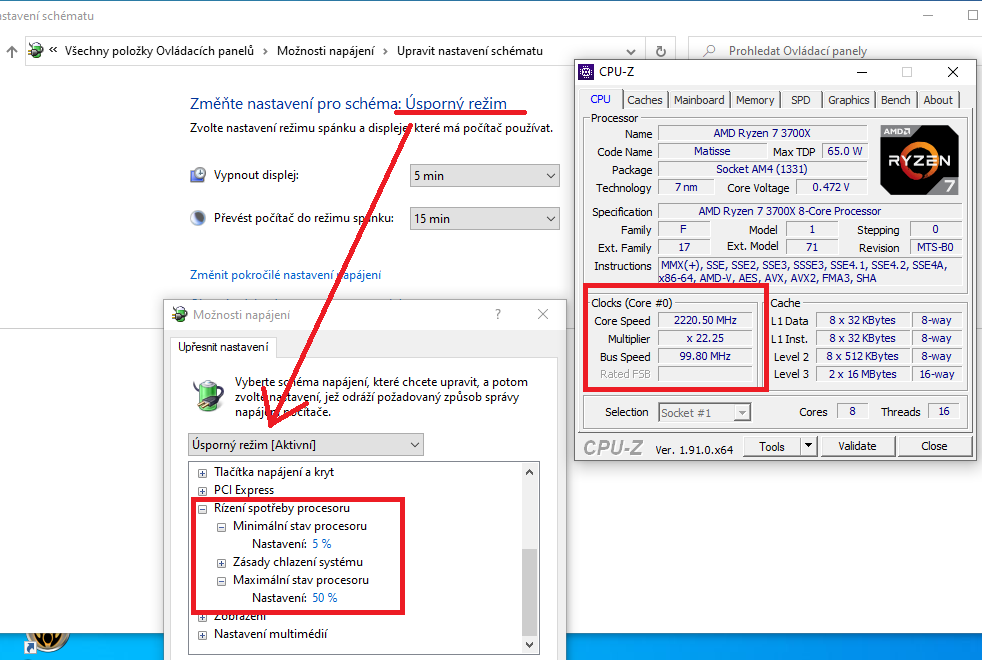Click the Max TDP 65.0 W value
Screen dimensions: 982x660
click(845, 152)
